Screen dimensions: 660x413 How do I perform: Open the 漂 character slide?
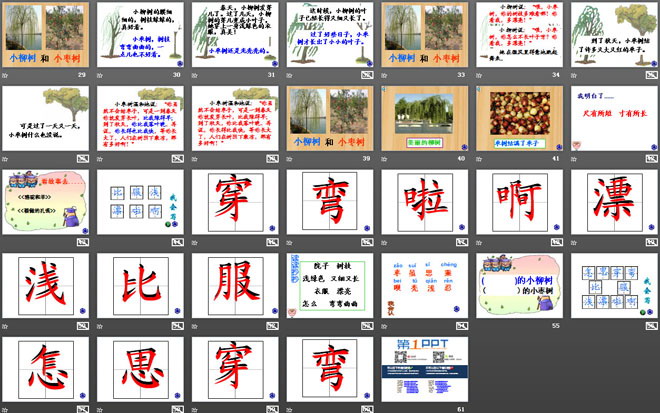pyautogui.click(x=614, y=202)
